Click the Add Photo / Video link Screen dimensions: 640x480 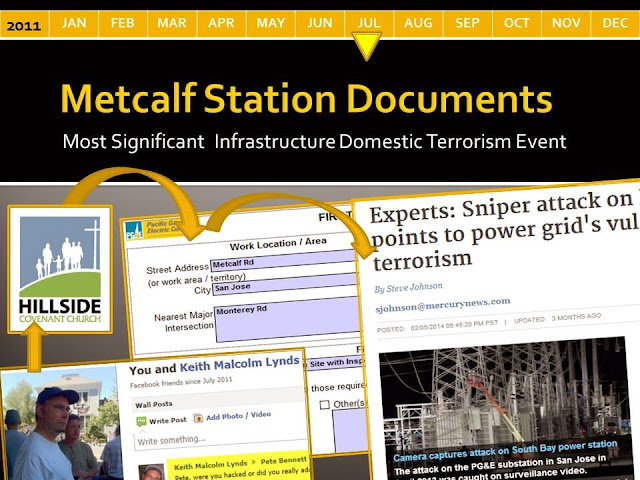click(238, 416)
